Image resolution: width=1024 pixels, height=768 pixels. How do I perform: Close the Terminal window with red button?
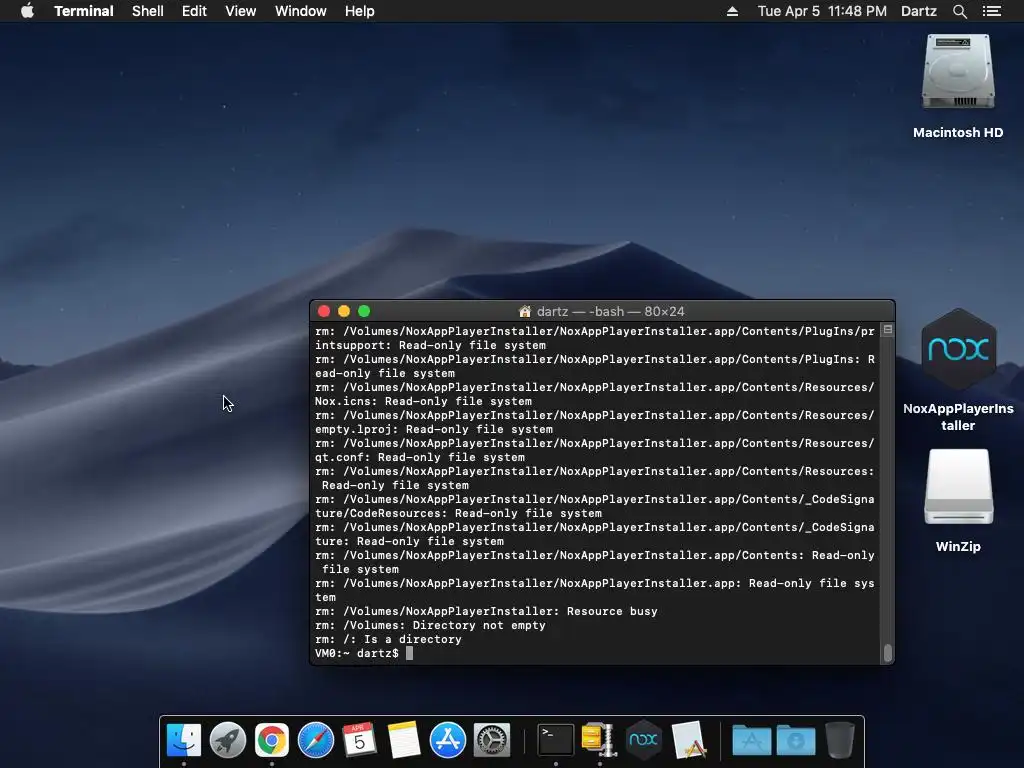click(324, 312)
